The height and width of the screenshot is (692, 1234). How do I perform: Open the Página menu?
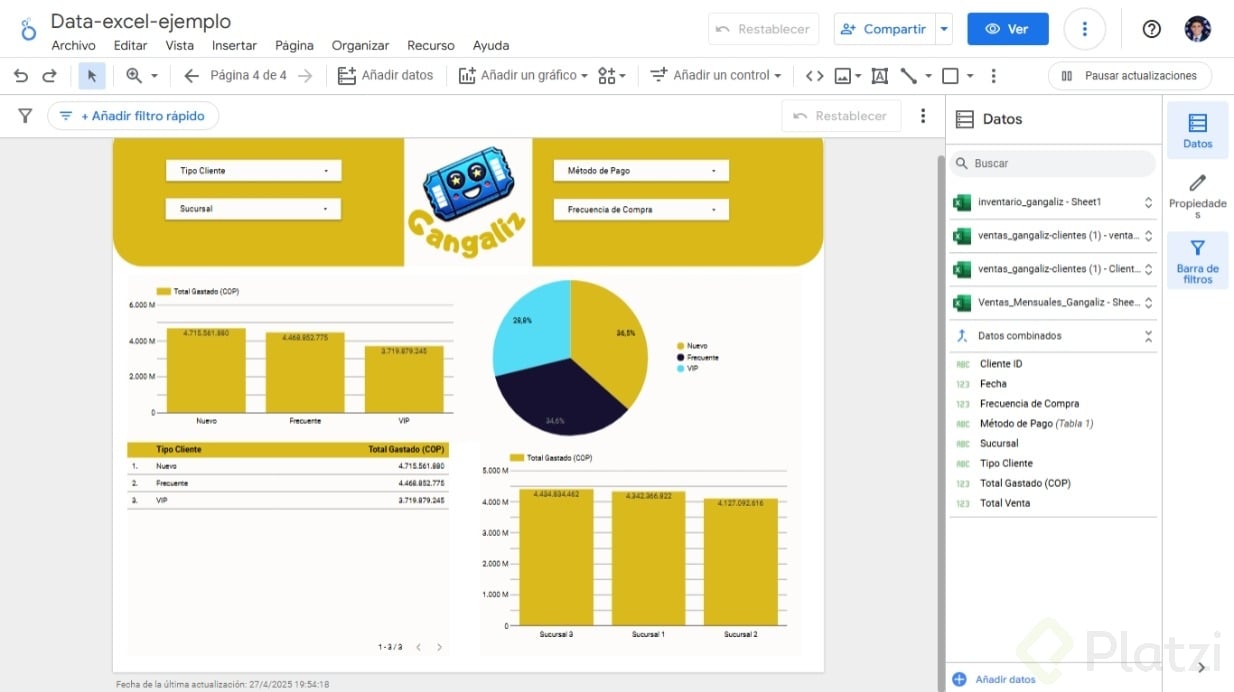(x=294, y=46)
